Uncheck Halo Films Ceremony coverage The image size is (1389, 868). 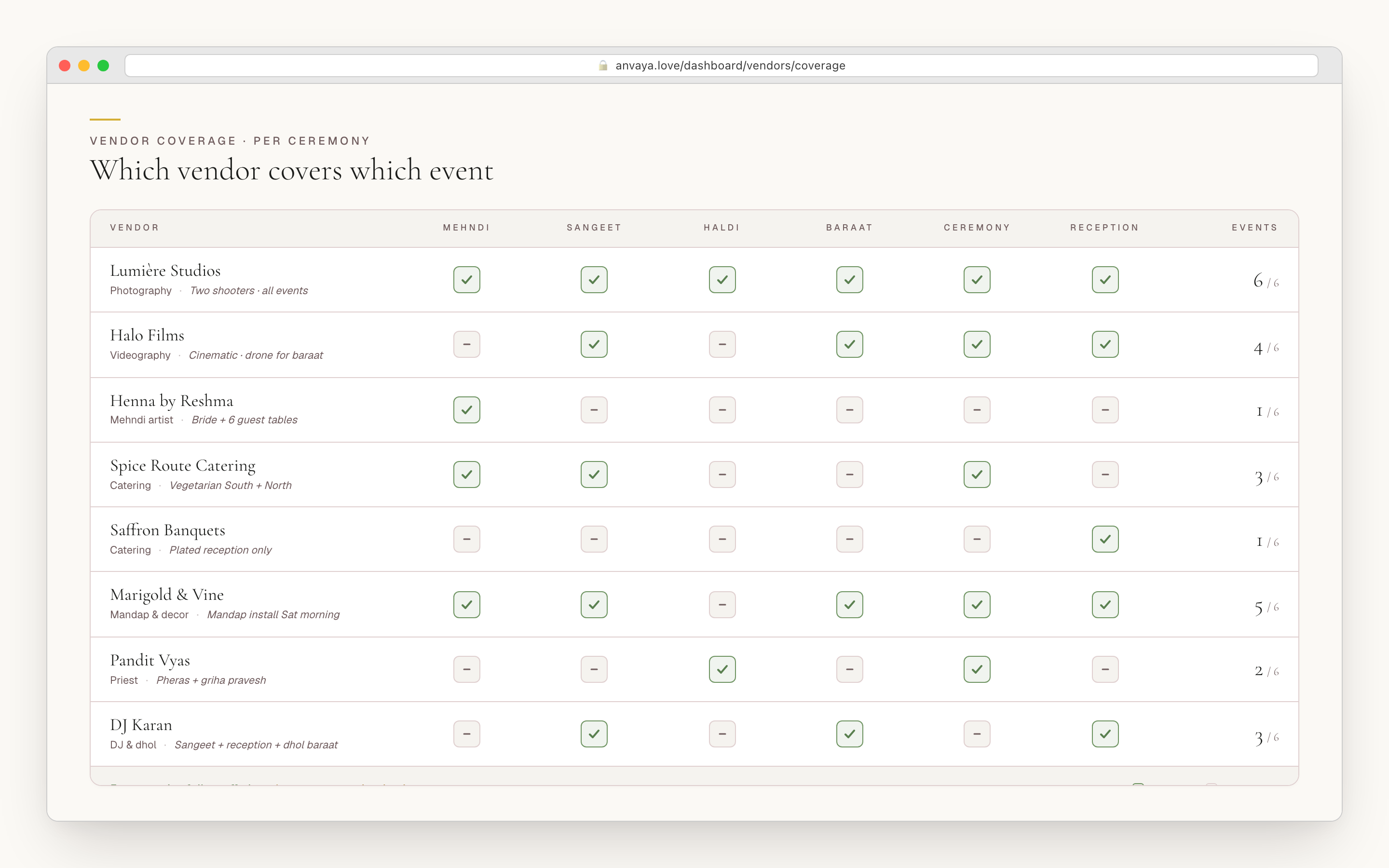click(977, 344)
